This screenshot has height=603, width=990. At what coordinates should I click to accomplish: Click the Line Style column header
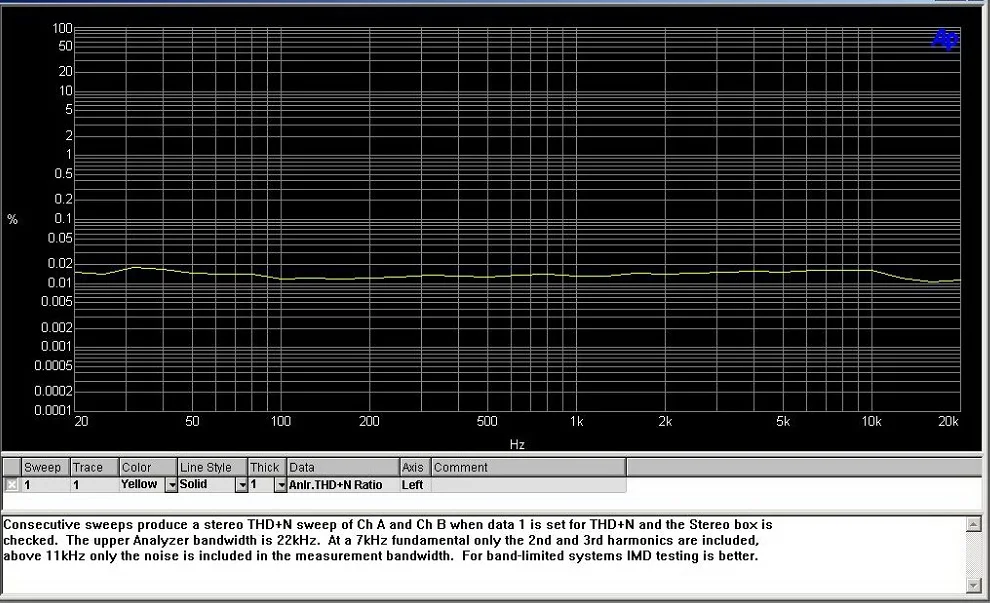[212, 467]
